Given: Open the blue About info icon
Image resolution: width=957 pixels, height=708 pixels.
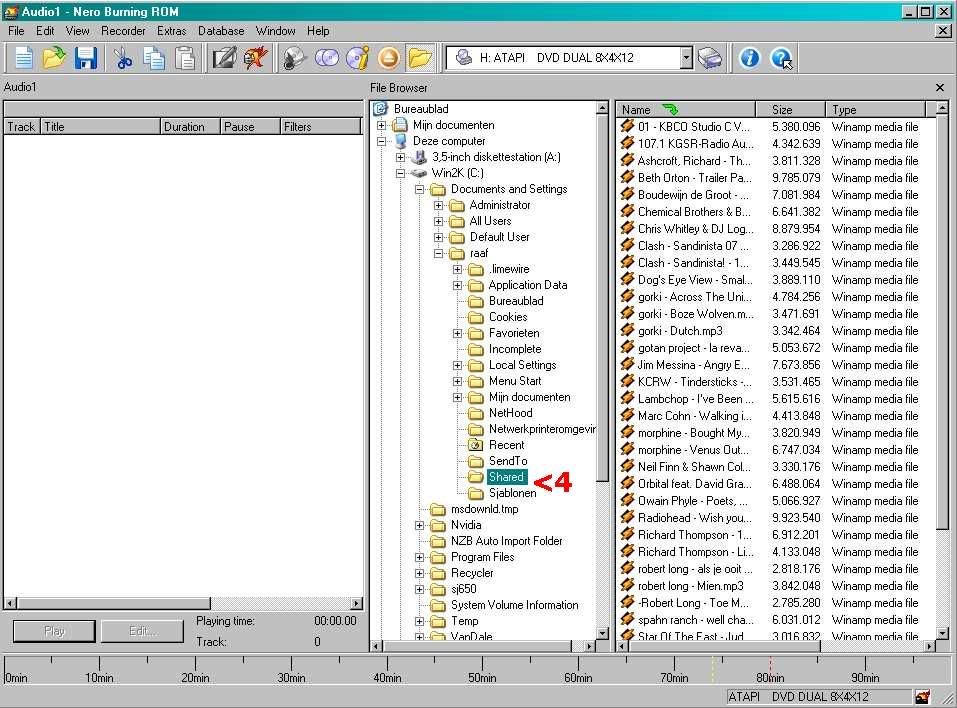Looking at the screenshot, I should (749, 59).
